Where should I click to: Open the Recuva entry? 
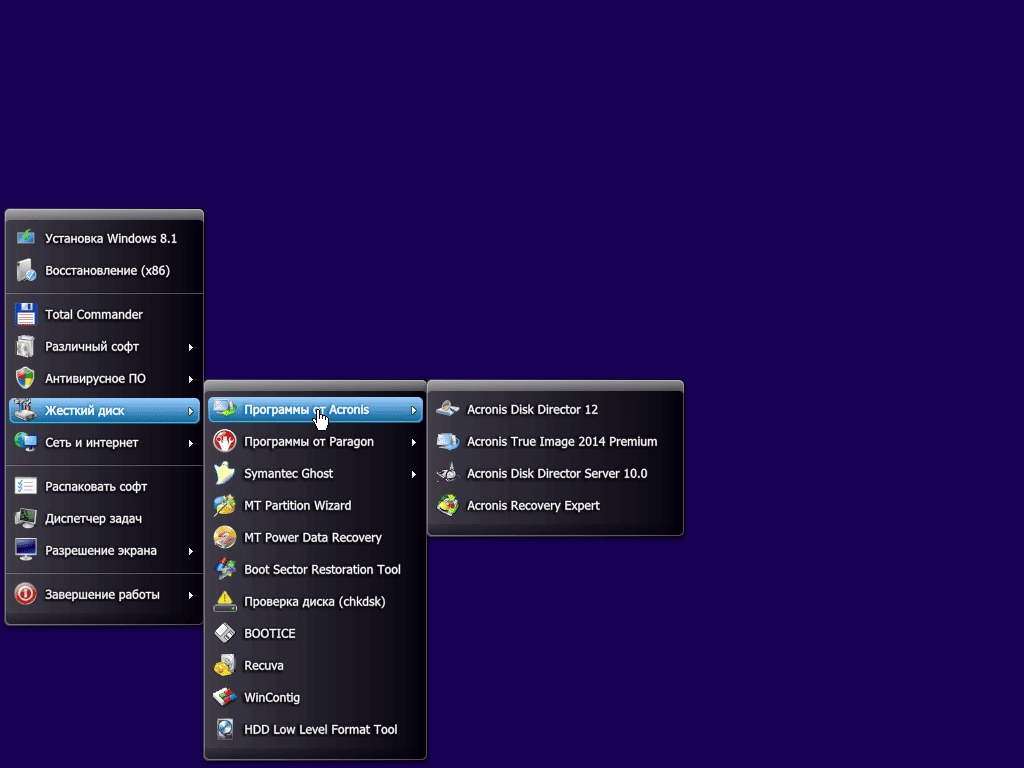click(315, 665)
